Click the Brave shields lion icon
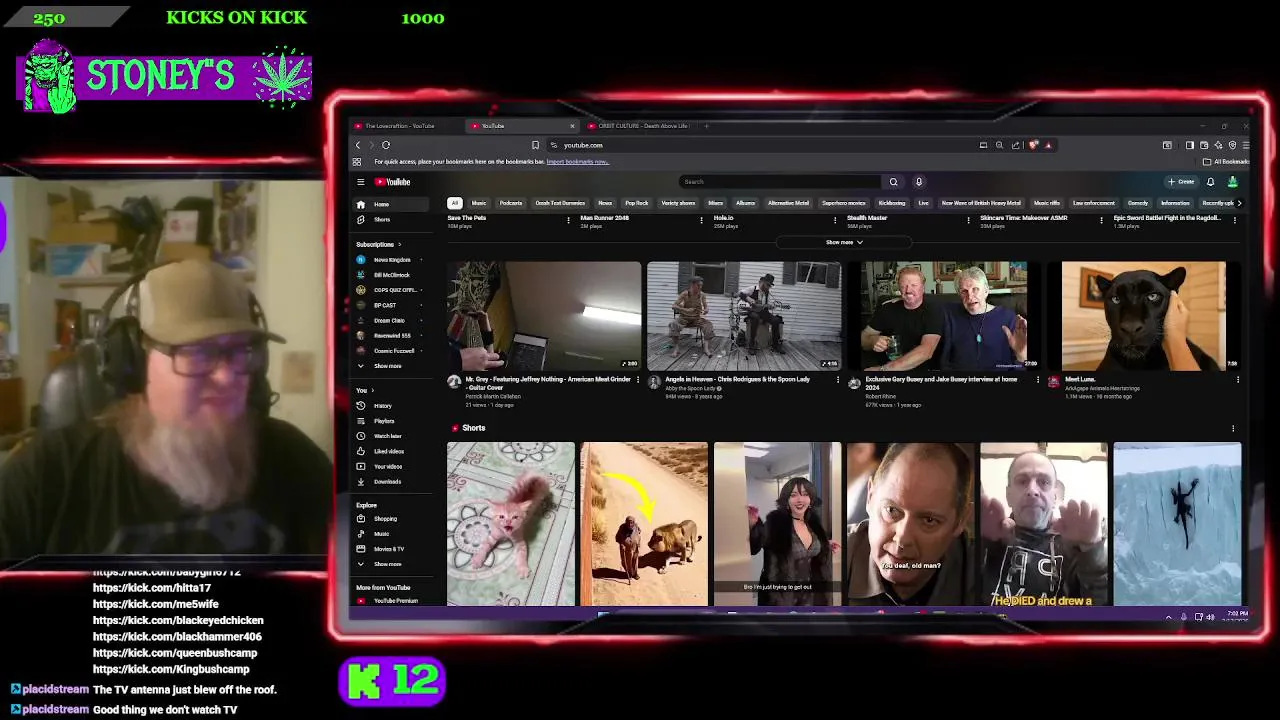1280x720 pixels. [x=1034, y=145]
